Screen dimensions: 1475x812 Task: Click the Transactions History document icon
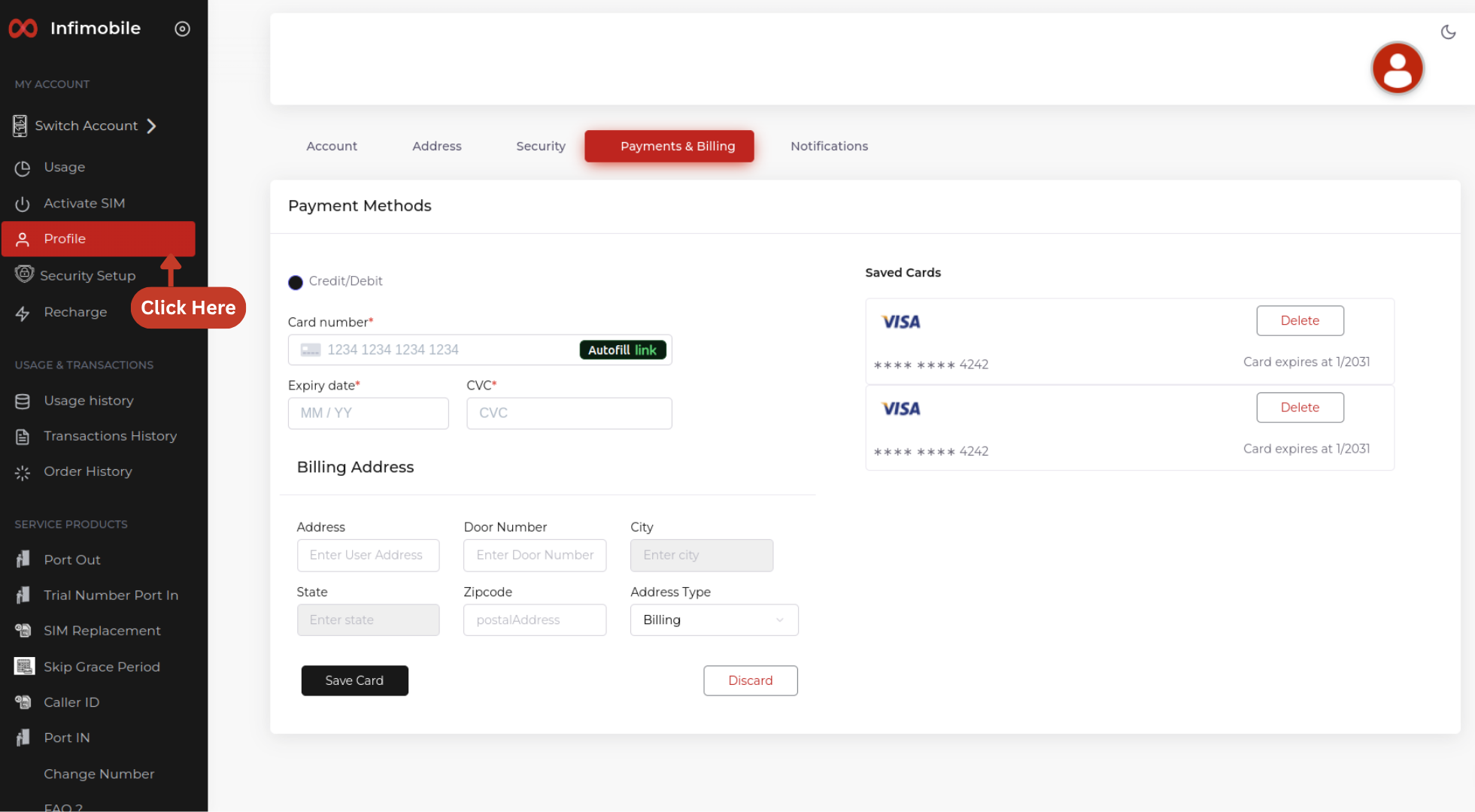pos(23,437)
